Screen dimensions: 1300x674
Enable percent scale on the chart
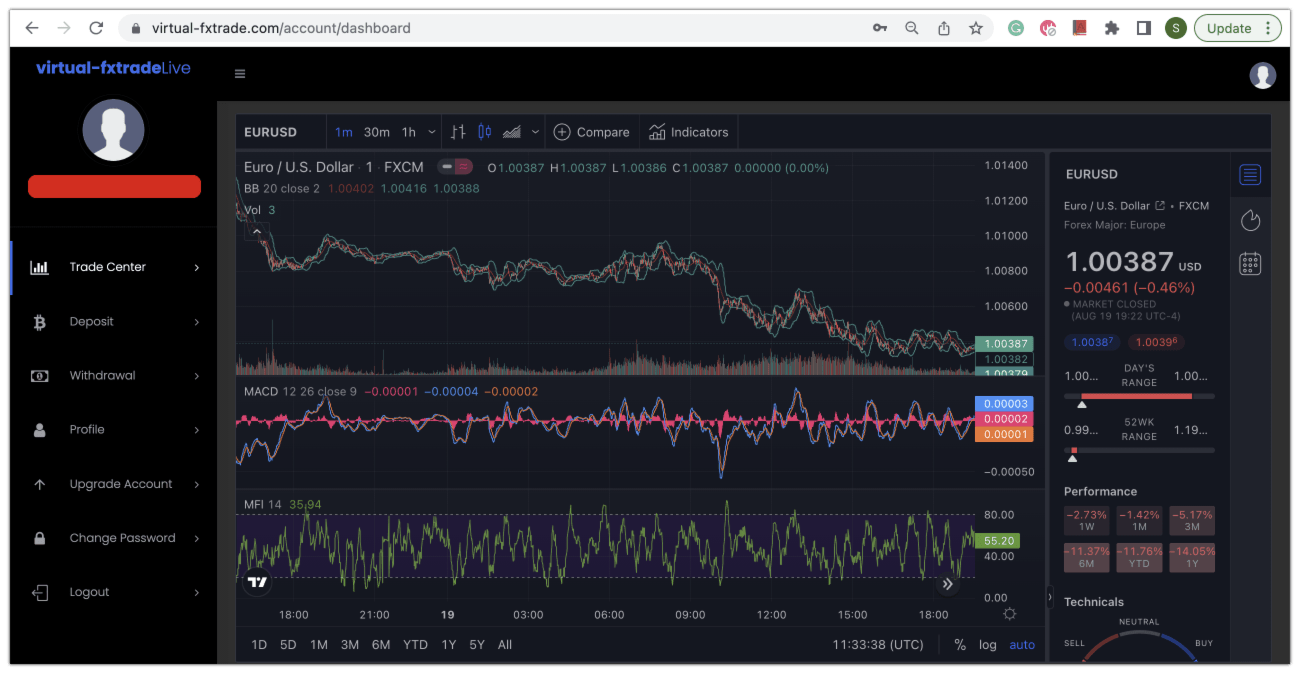pyautogui.click(x=960, y=645)
